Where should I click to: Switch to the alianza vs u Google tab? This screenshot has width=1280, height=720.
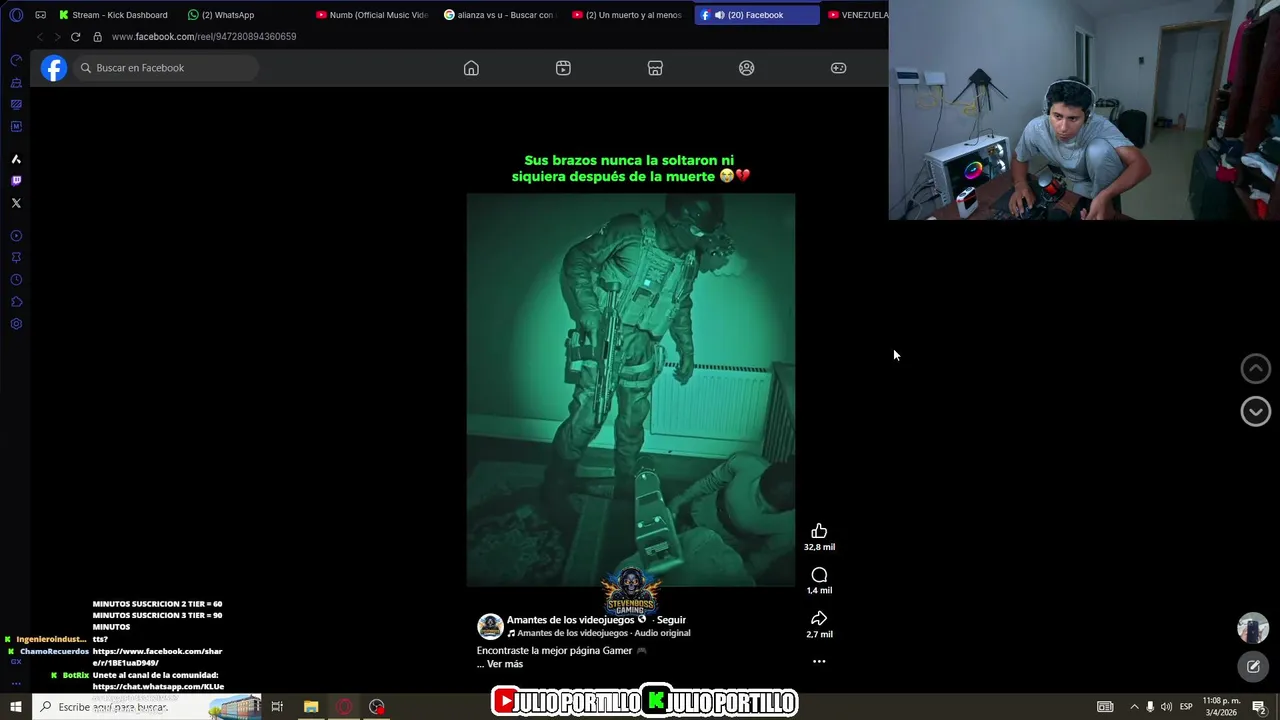tap(501, 15)
